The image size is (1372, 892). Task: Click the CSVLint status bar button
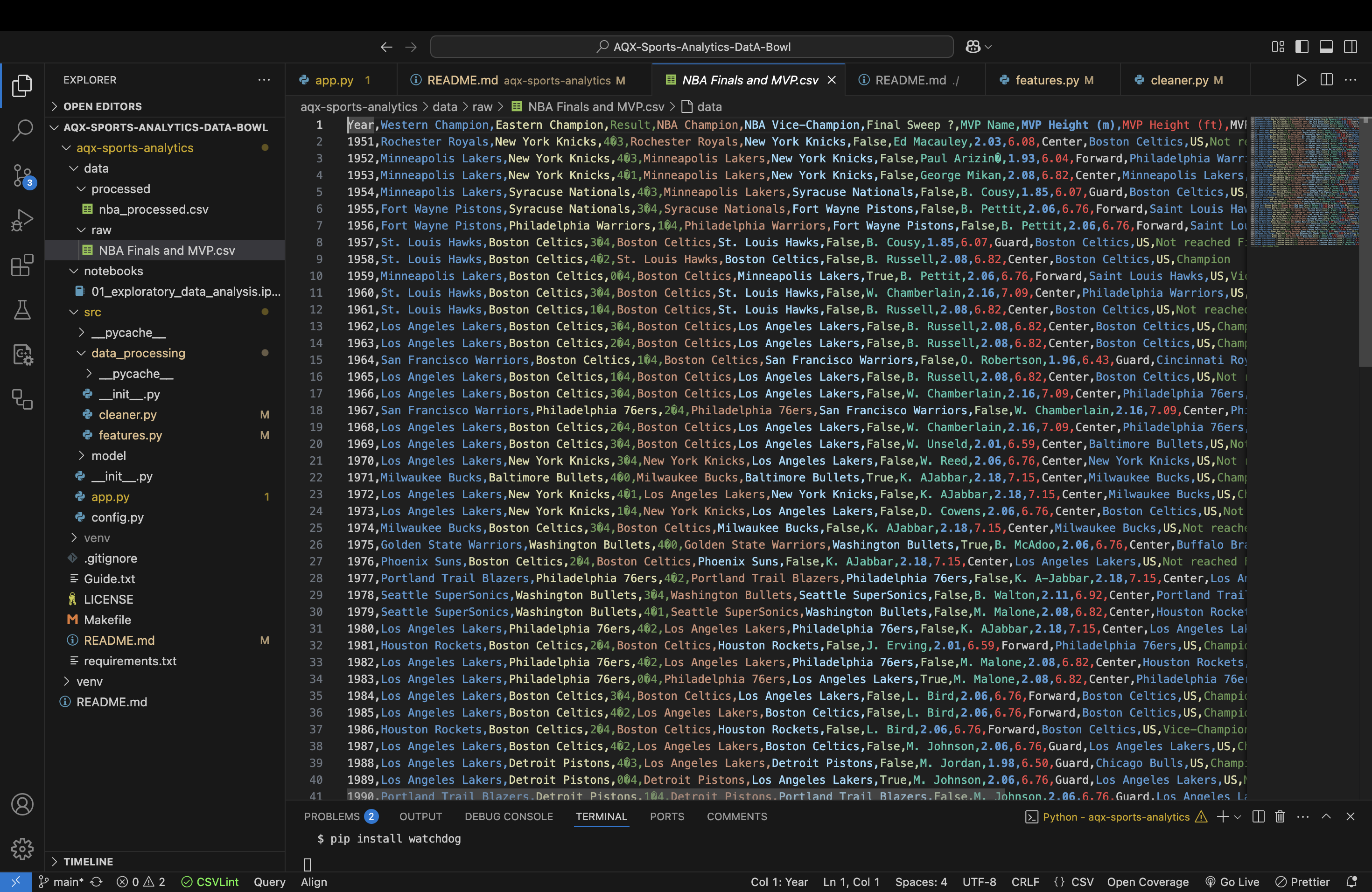[210, 882]
